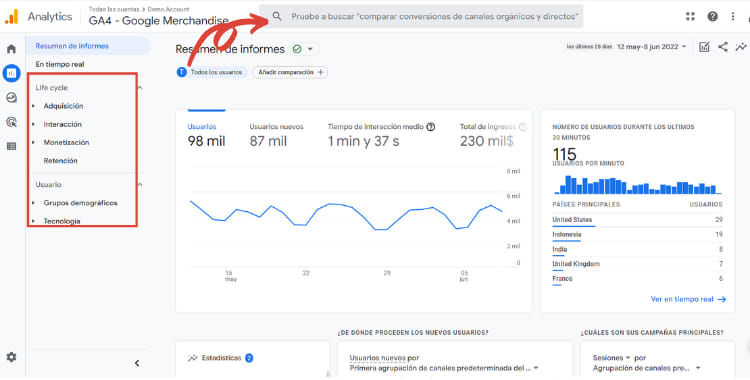The height and width of the screenshot is (380, 750).
Task: Click the Añadir comparación button
Action: click(290, 72)
